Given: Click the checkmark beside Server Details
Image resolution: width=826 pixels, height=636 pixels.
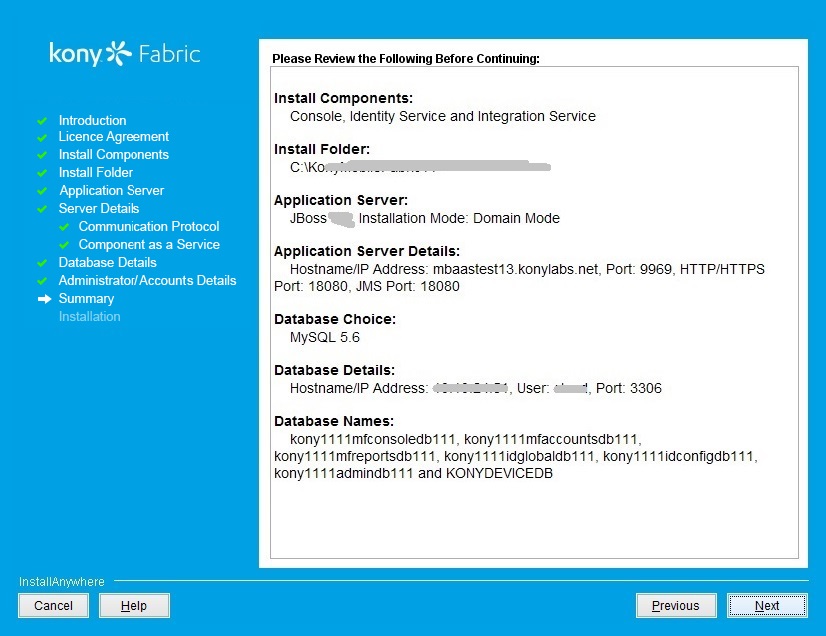Looking at the screenshot, I should 42,209.
